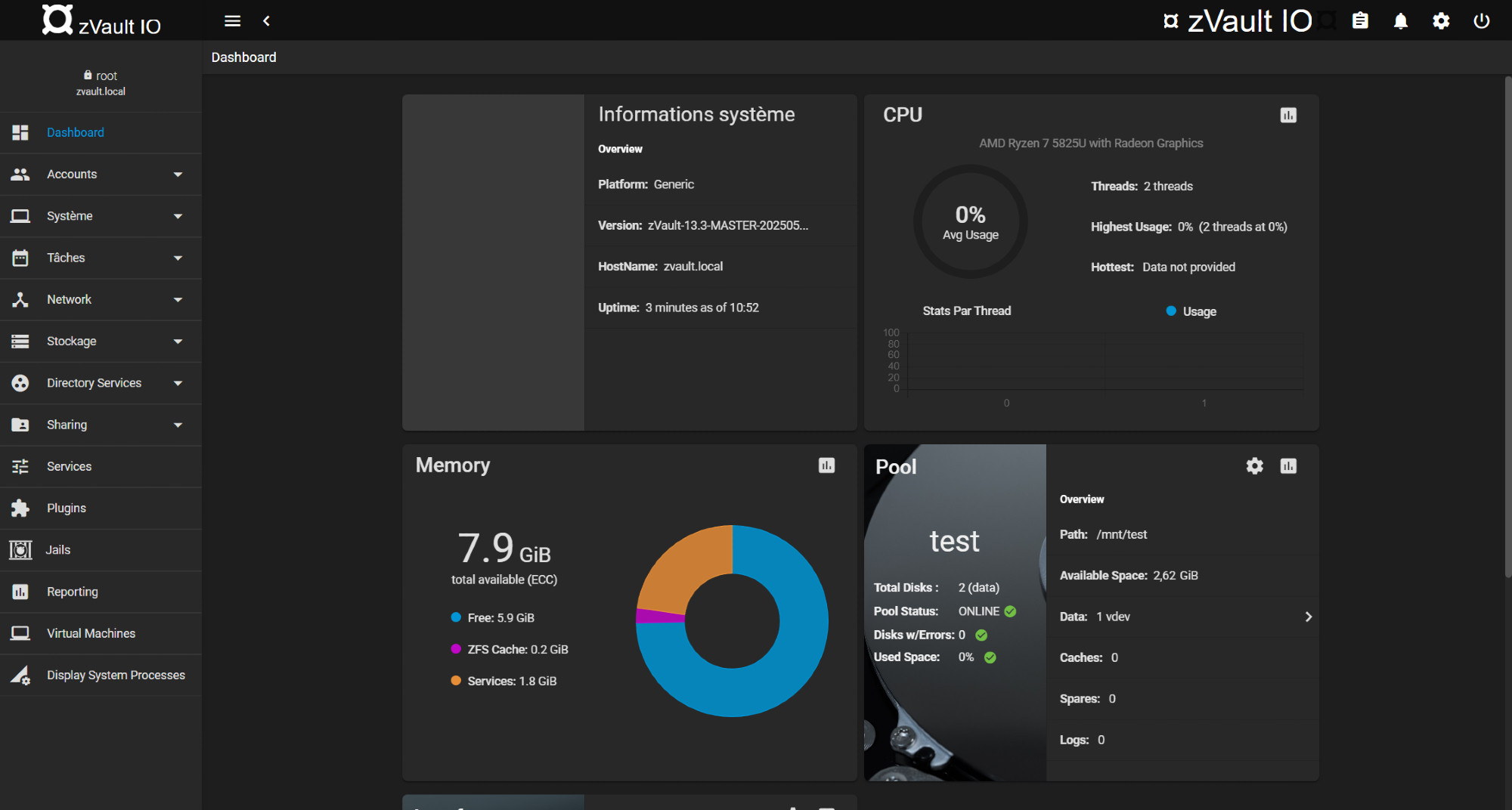This screenshot has height=810, width=1512.
Task: Click the Dashboard breadcrumb title
Action: click(243, 57)
